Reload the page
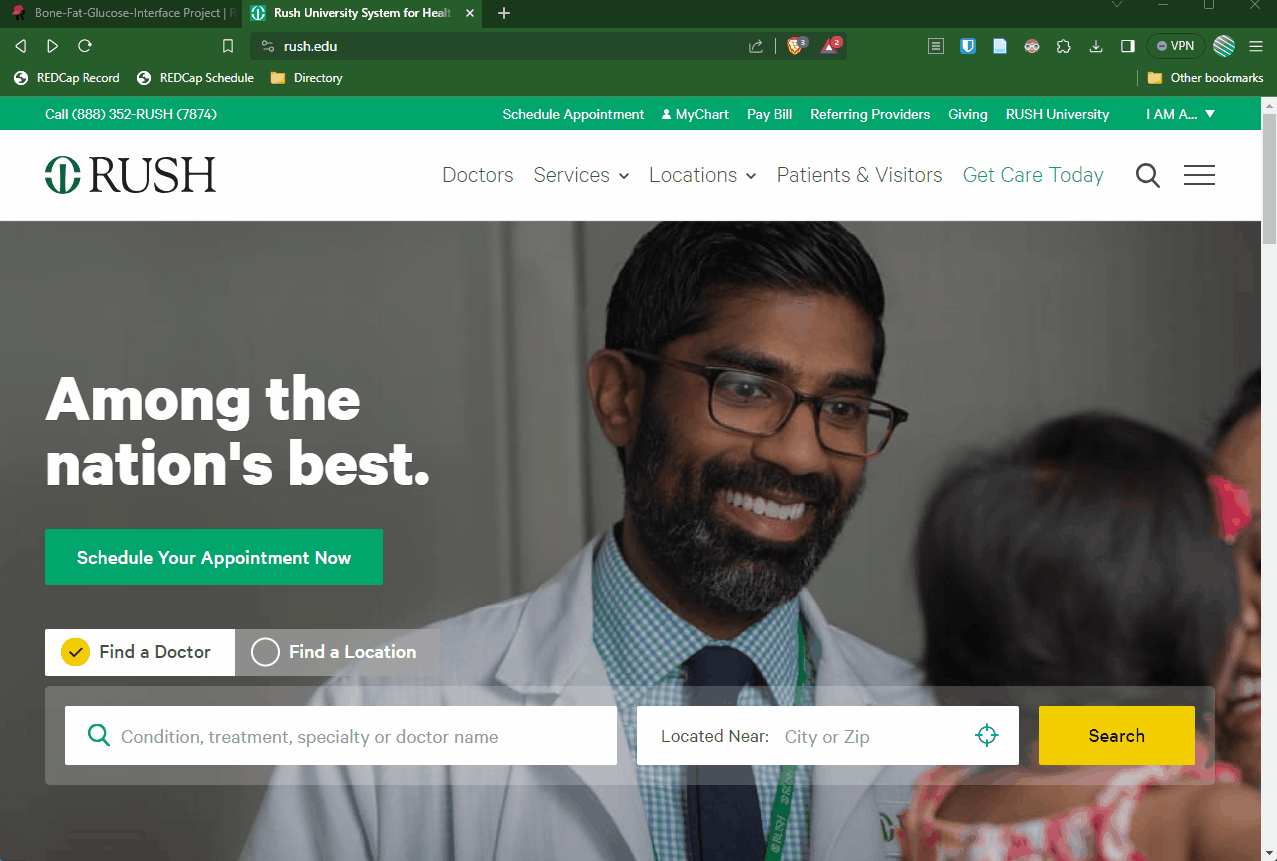 coord(85,46)
